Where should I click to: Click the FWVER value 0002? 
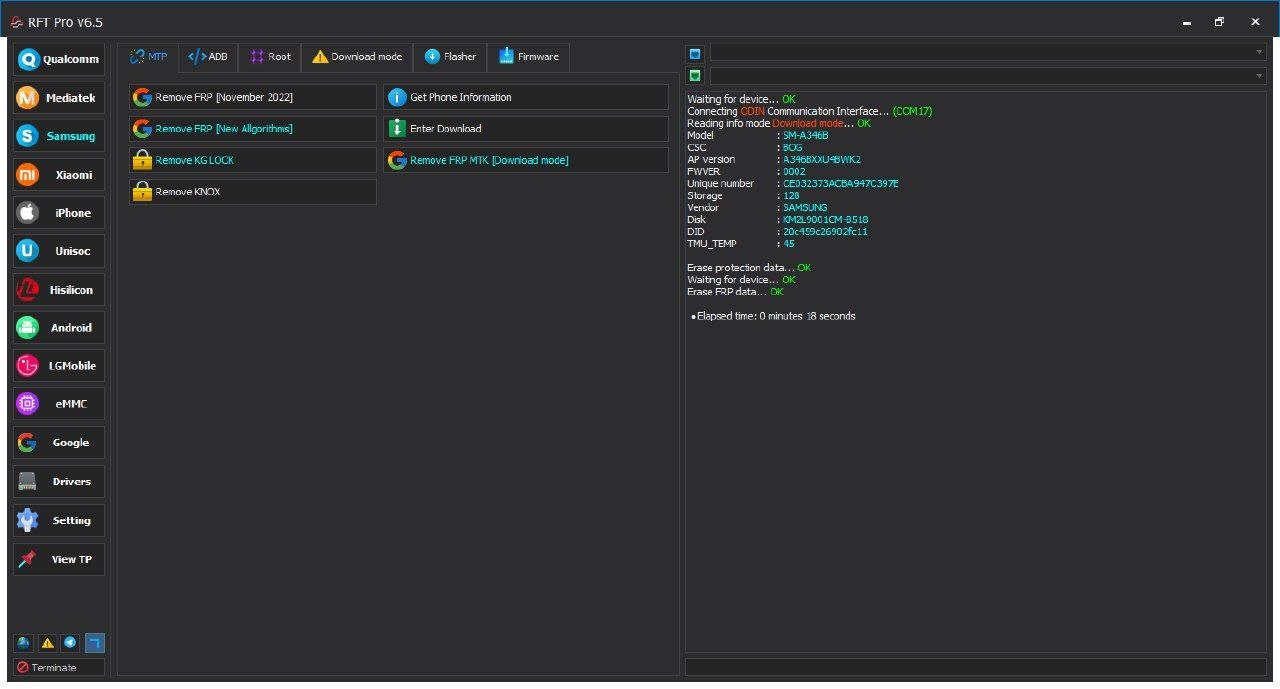(x=794, y=172)
